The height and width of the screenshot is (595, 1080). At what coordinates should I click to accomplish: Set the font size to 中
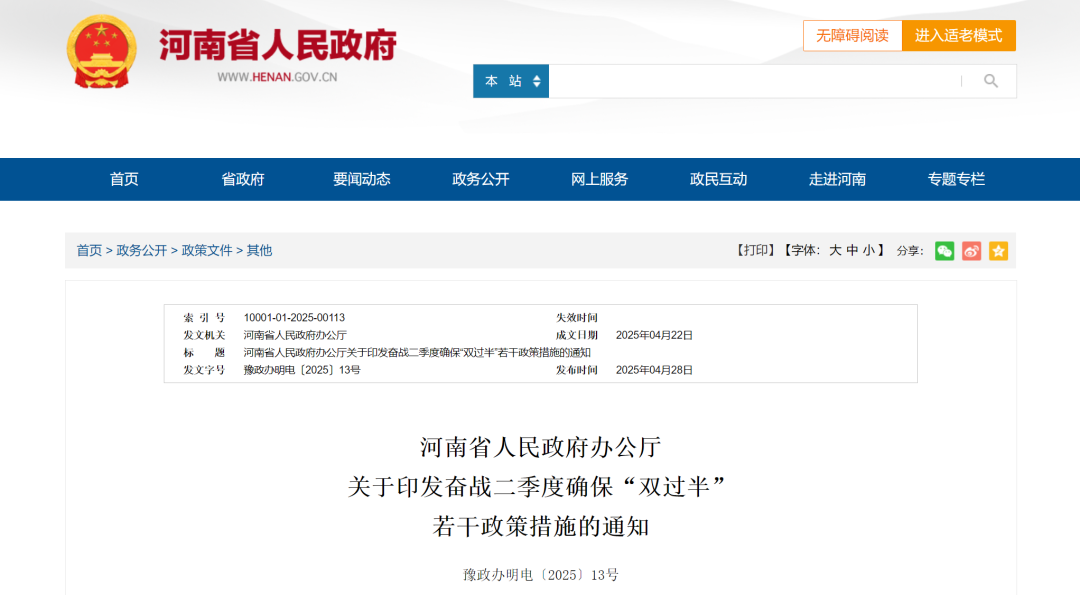click(852, 251)
